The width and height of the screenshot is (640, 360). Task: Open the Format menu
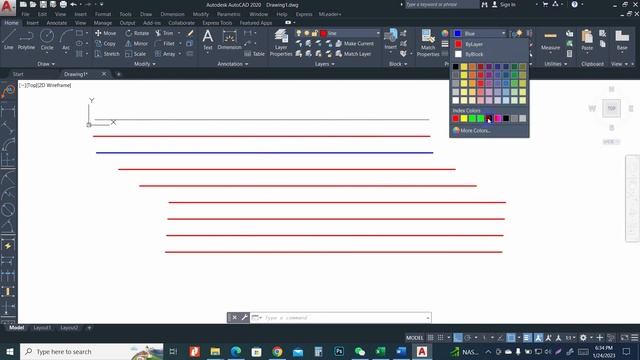click(x=103, y=14)
